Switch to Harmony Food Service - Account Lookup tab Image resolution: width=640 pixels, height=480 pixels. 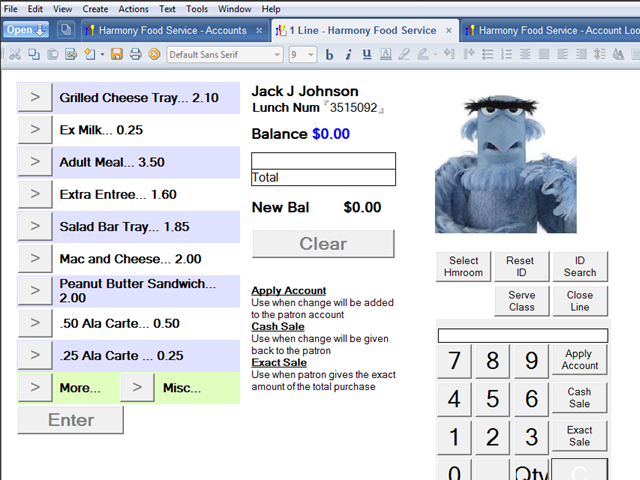coord(551,30)
